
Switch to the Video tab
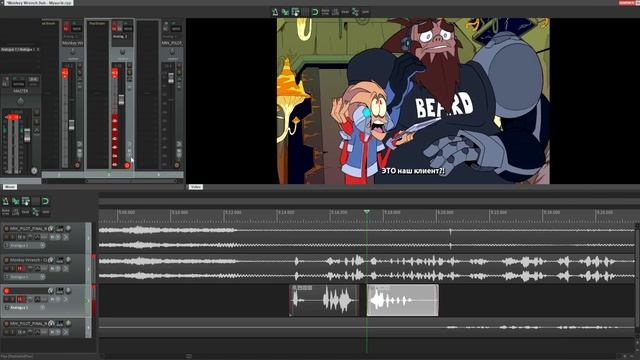coord(196,187)
